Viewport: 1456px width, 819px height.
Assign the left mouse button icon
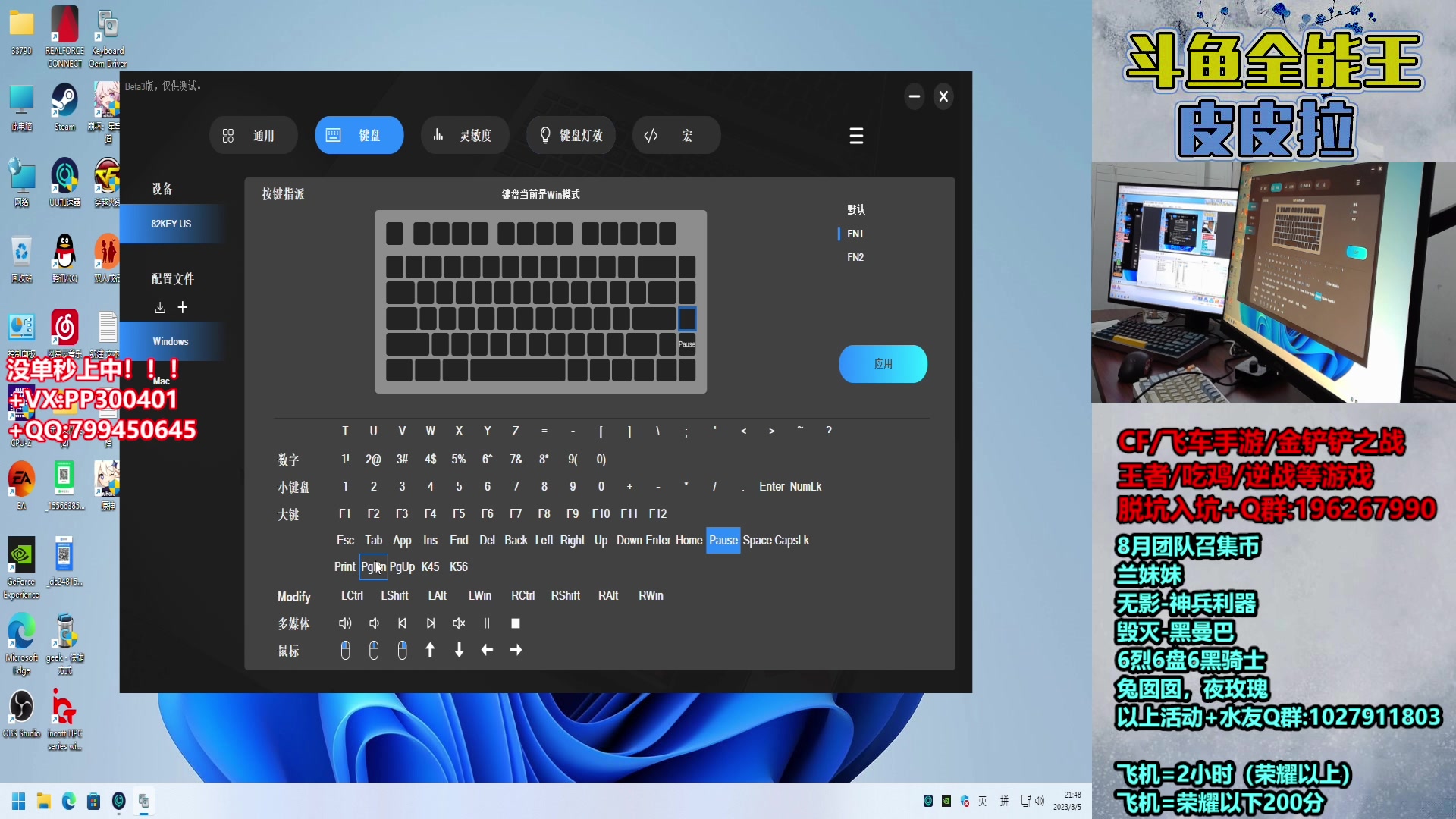pos(345,650)
